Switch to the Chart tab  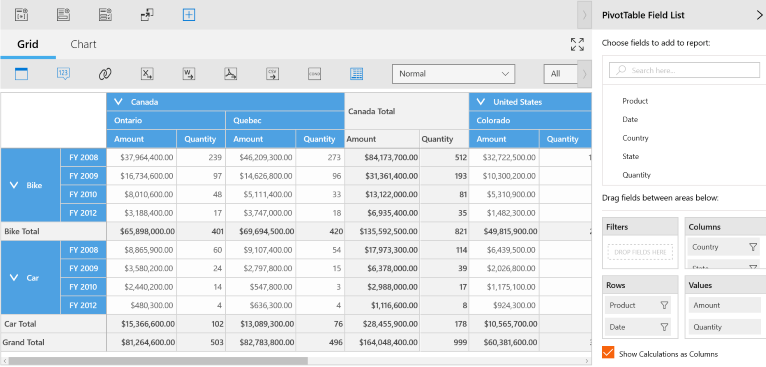[84, 44]
